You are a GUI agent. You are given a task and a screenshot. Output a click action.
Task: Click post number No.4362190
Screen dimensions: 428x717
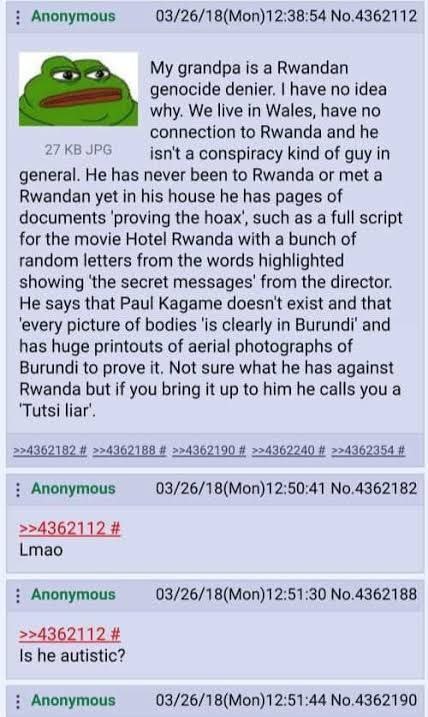click(374, 700)
